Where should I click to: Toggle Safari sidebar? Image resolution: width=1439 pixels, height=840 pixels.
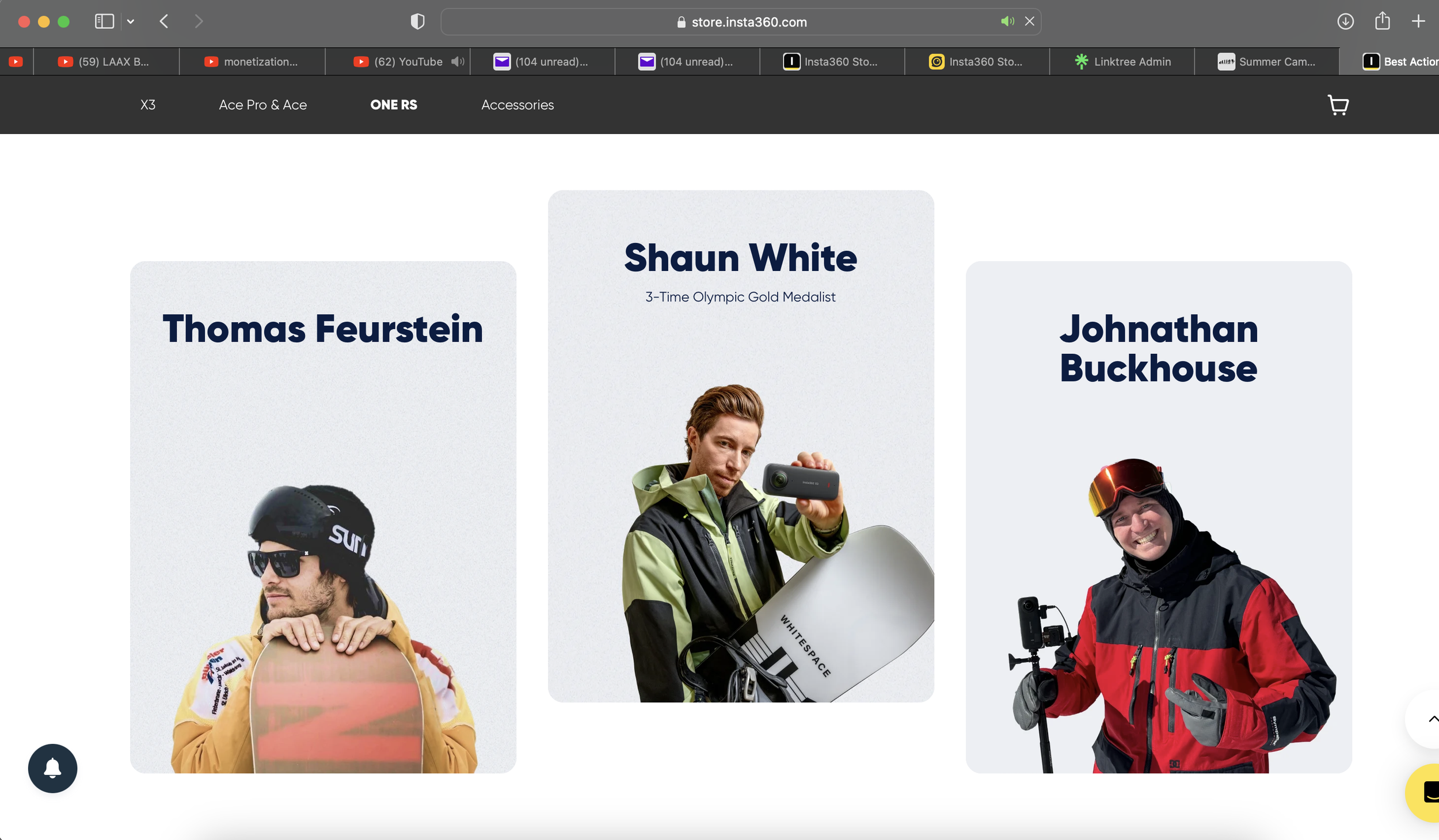point(104,22)
